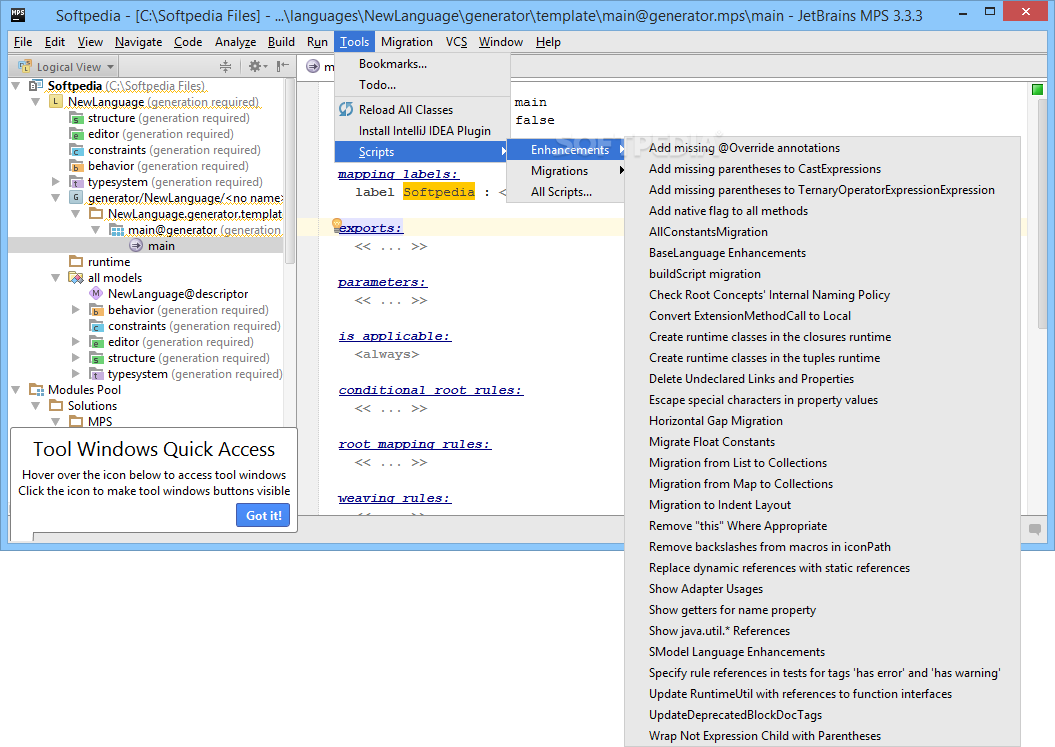
Task: Click the hide project pane icon
Action: [x=283, y=66]
